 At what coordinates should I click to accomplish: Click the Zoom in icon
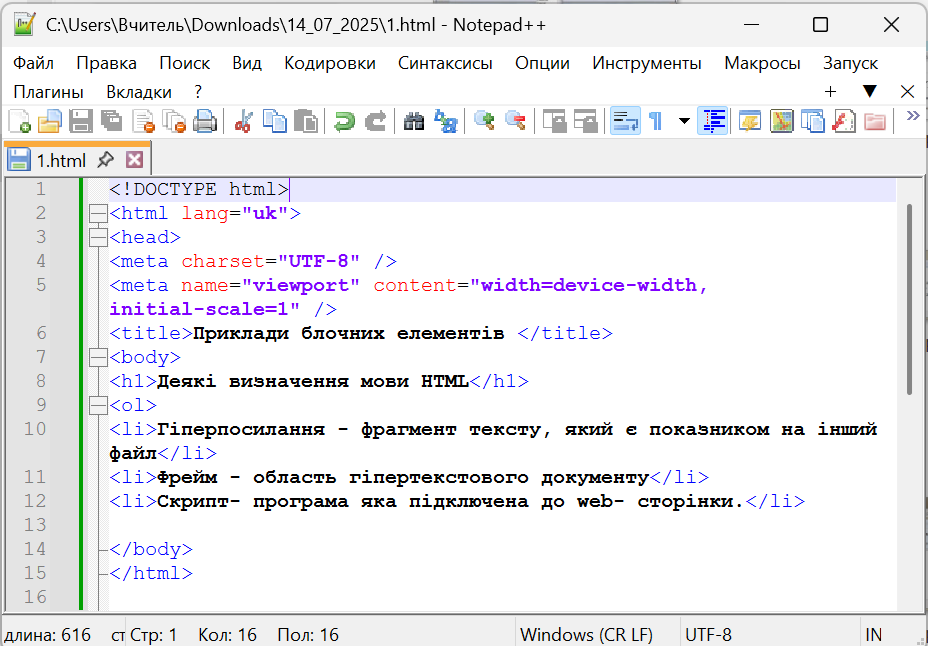(x=485, y=122)
